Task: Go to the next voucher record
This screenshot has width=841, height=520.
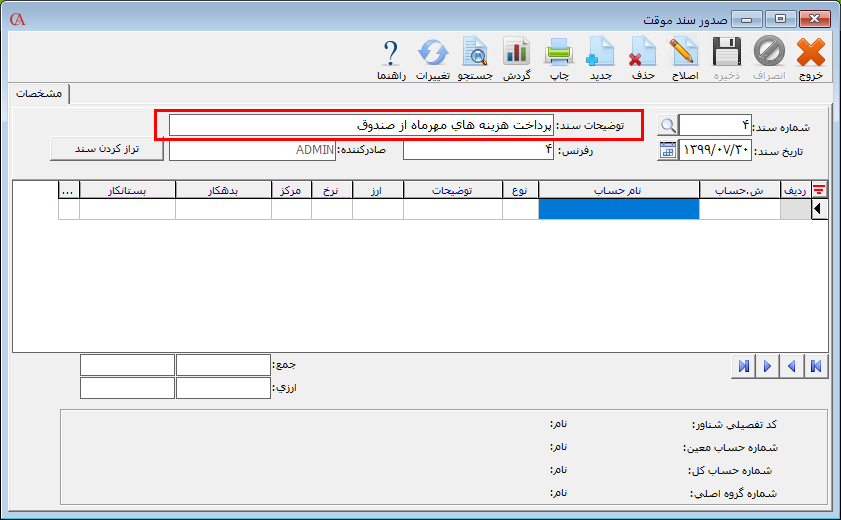Action: pos(768,366)
